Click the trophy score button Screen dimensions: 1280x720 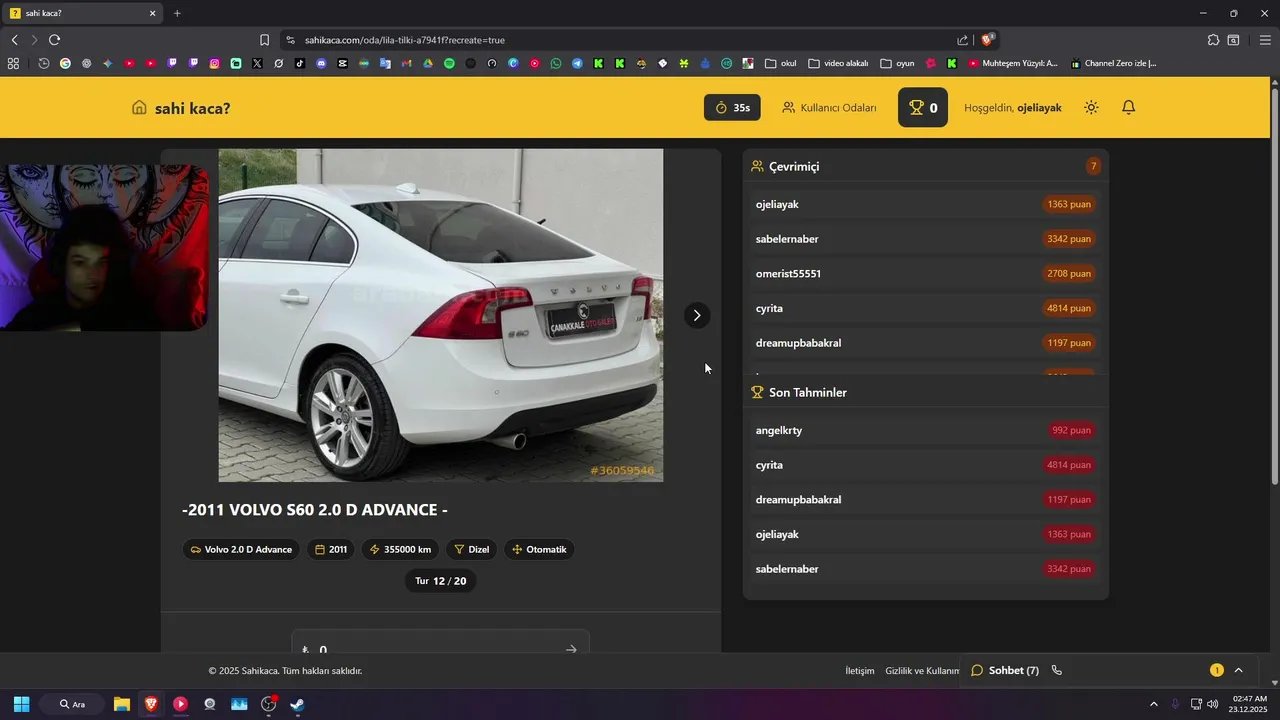pyautogui.click(x=922, y=108)
